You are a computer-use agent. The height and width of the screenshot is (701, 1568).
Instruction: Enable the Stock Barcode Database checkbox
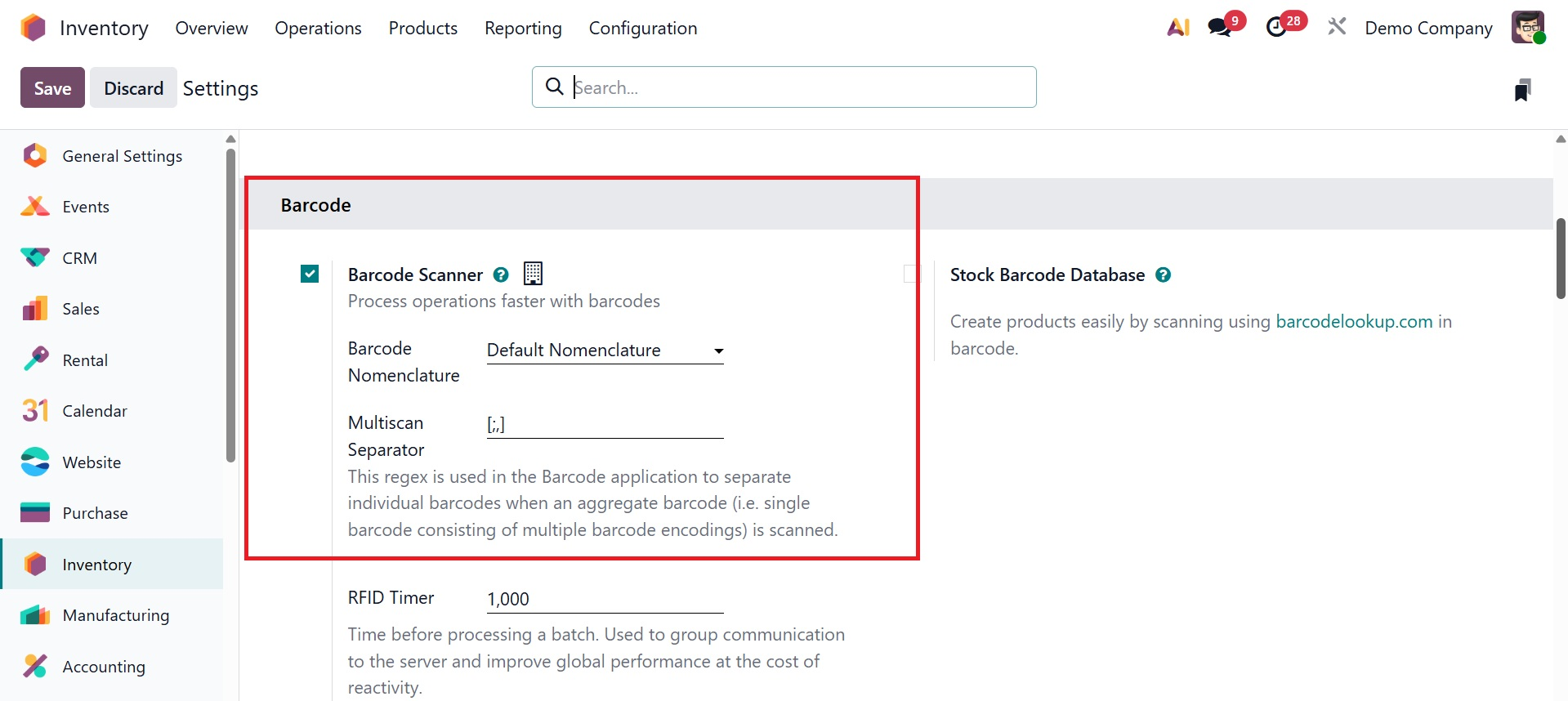tap(912, 274)
